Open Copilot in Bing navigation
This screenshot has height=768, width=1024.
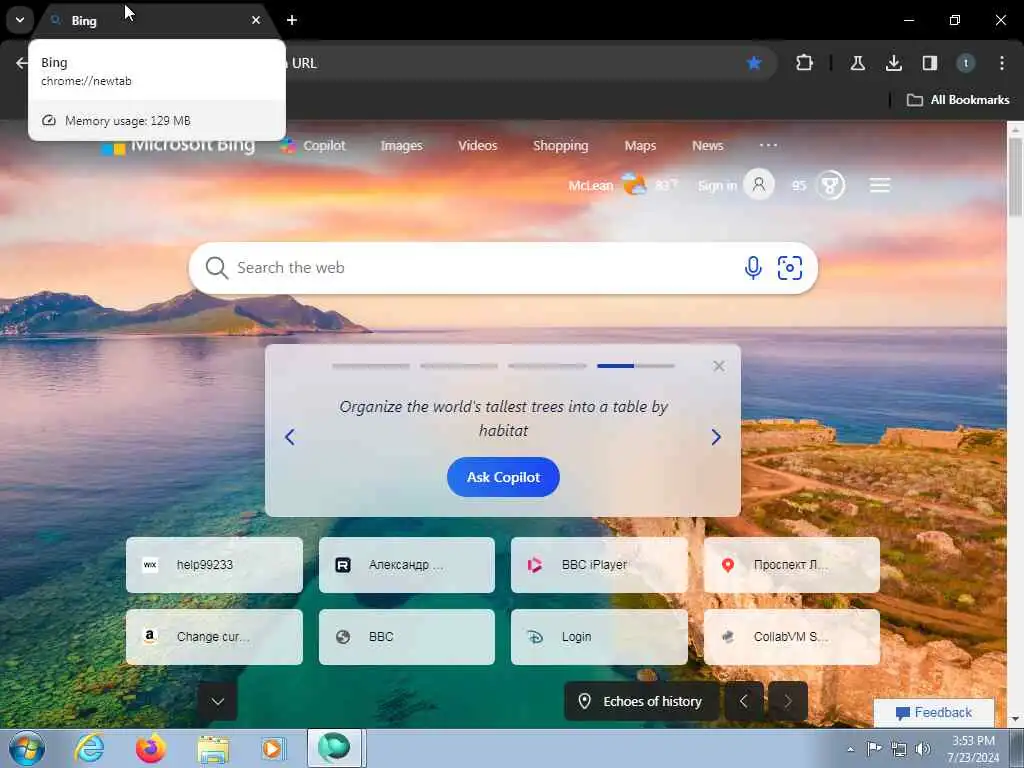pos(313,146)
